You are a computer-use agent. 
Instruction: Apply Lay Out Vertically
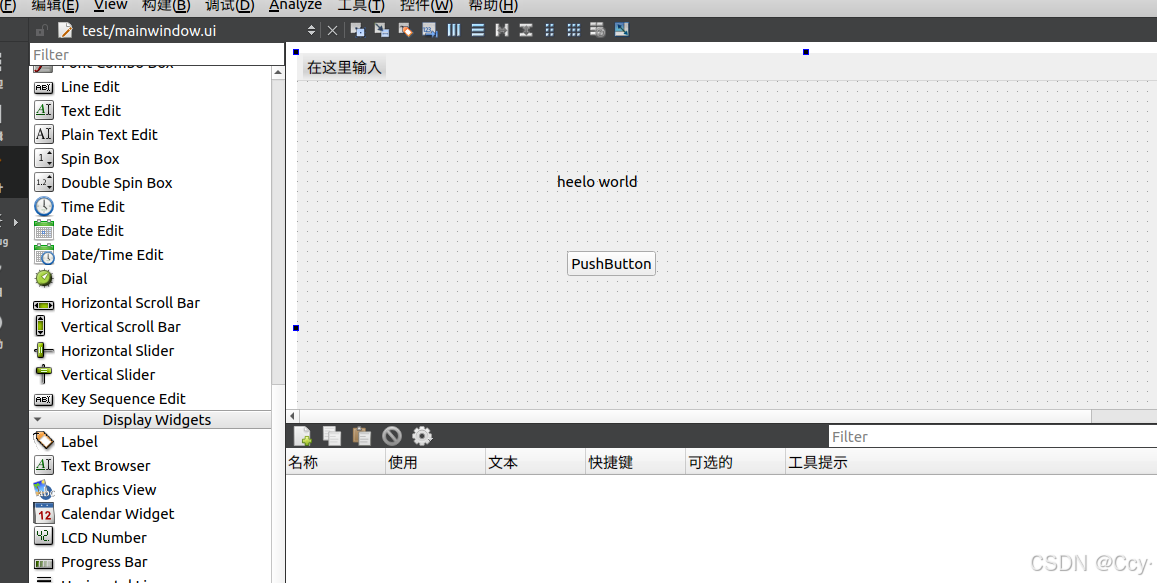point(477,30)
